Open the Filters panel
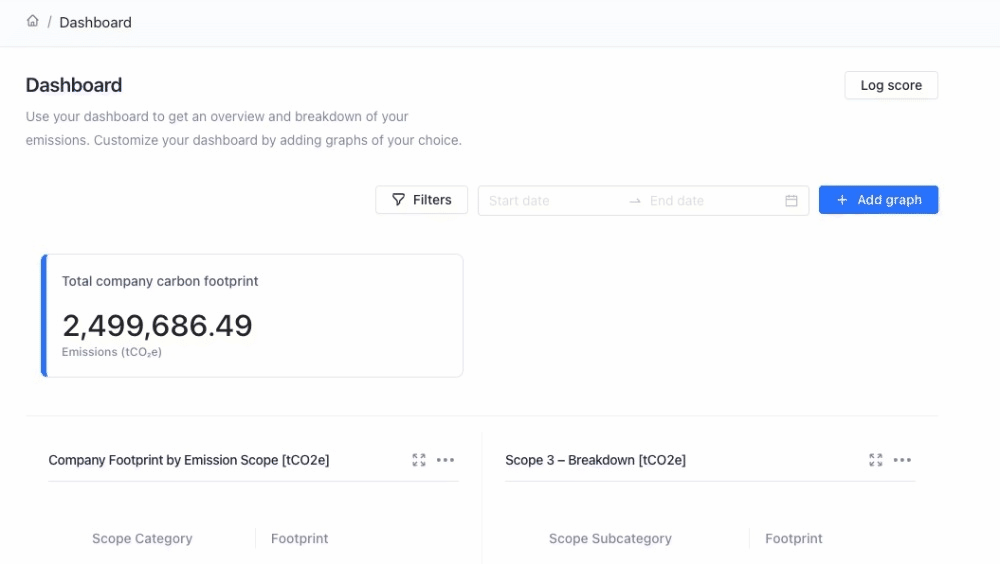 (x=421, y=200)
